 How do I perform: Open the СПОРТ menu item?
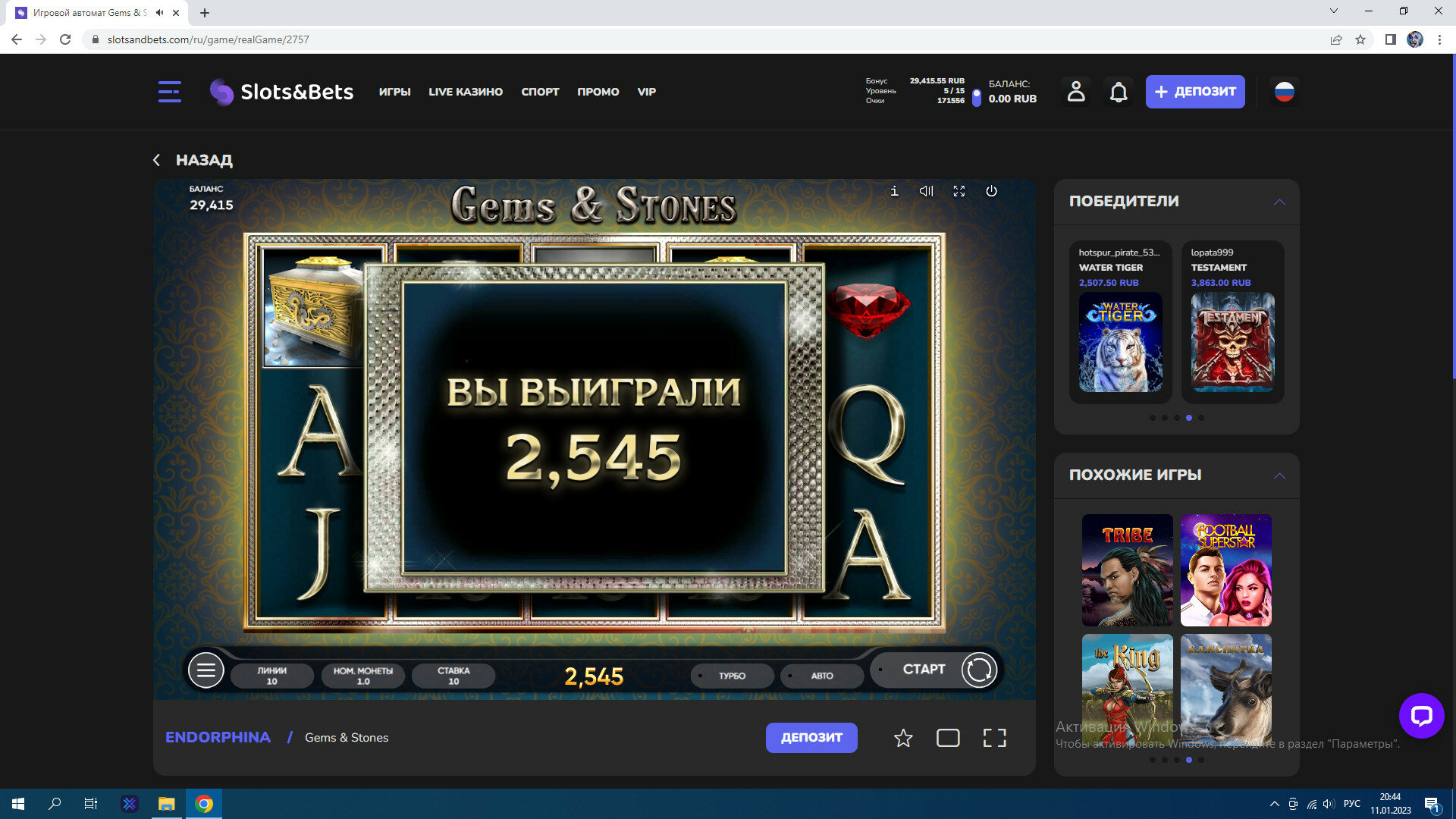pyautogui.click(x=540, y=92)
